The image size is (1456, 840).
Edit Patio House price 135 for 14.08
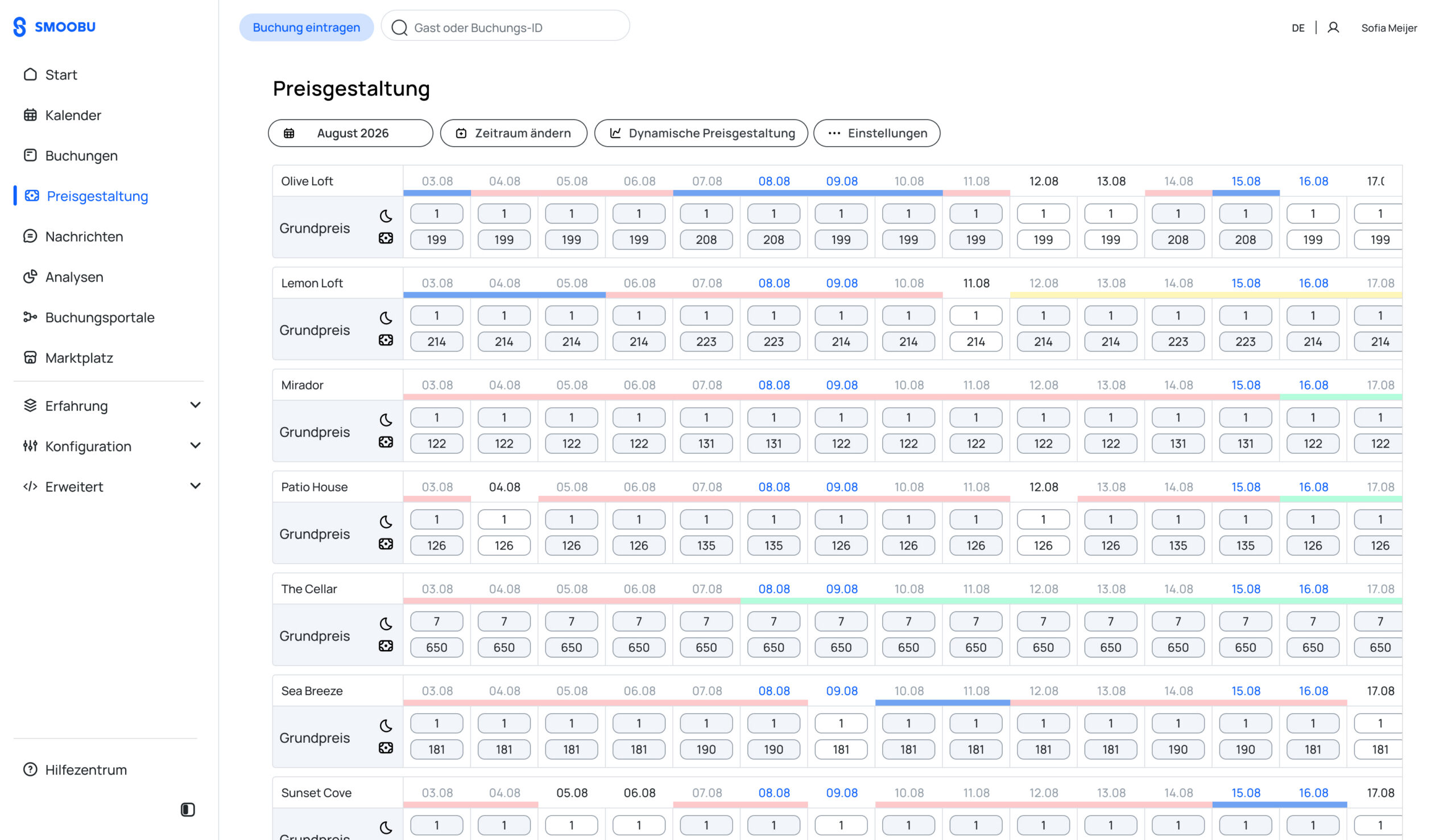[1178, 546]
